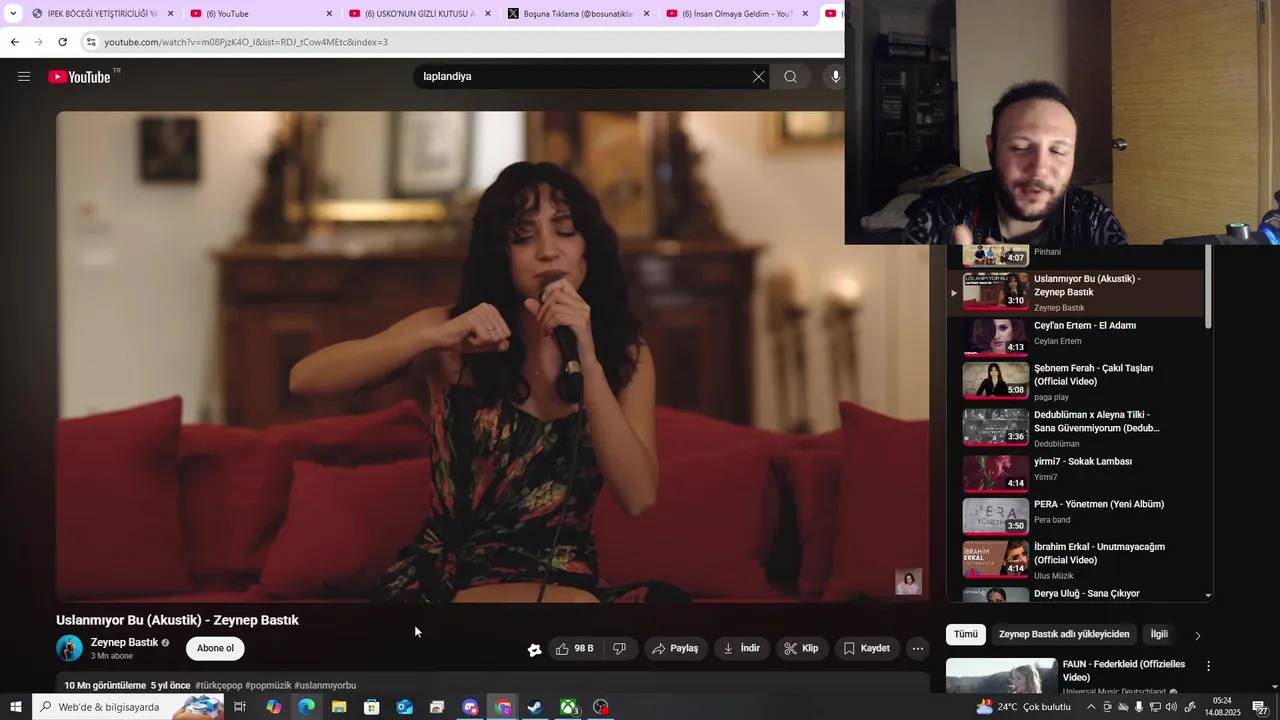Open Steam from the taskbar

[x=535, y=707]
